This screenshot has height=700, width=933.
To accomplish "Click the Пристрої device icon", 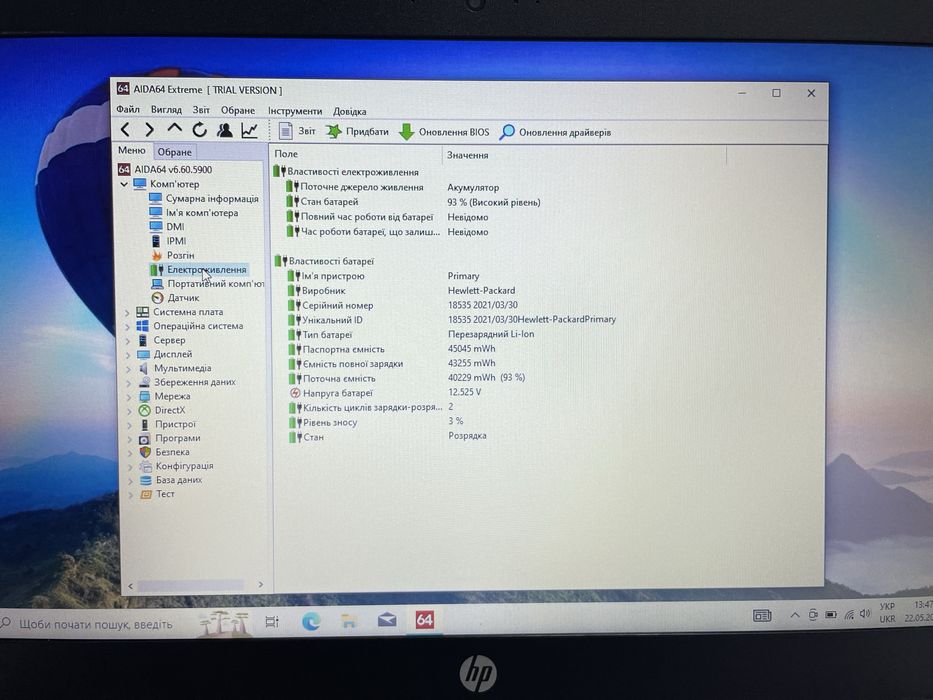I will click(x=144, y=424).
